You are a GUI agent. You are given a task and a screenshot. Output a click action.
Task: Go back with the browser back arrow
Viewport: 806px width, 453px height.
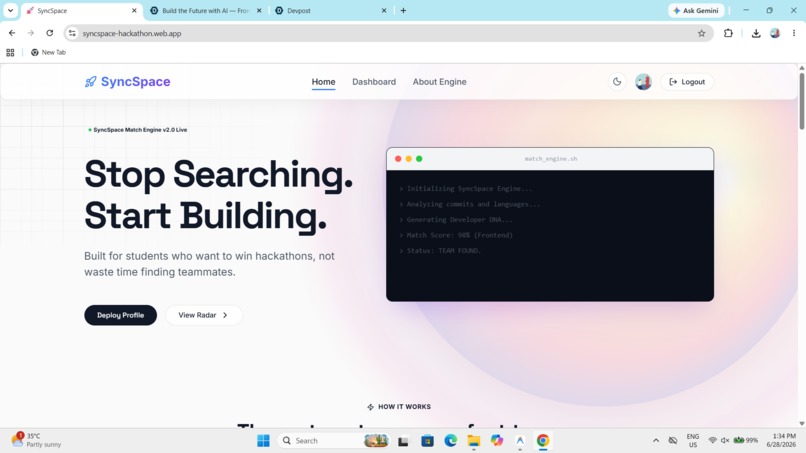pos(12,33)
